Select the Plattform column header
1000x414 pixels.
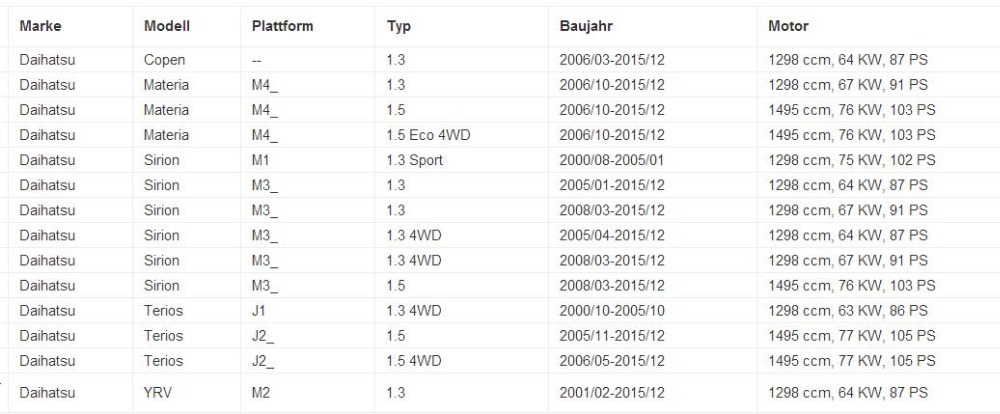[283, 26]
